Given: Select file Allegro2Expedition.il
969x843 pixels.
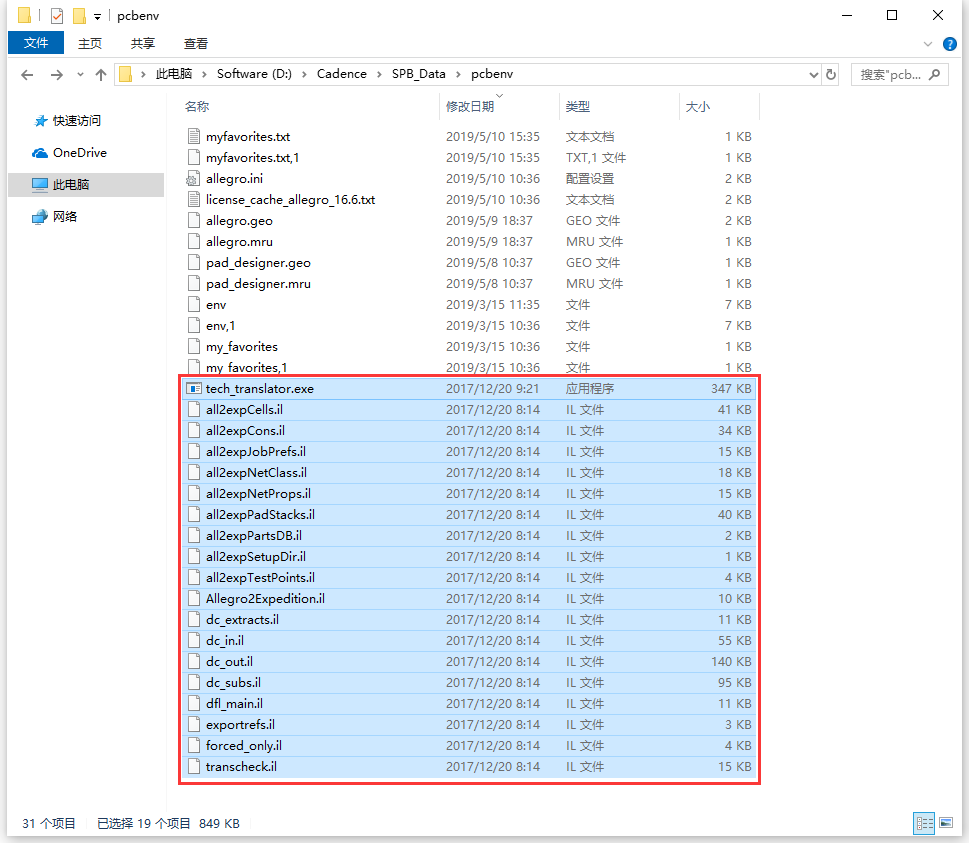Looking at the screenshot, I should pyautogui.click(x=265, y=599).
